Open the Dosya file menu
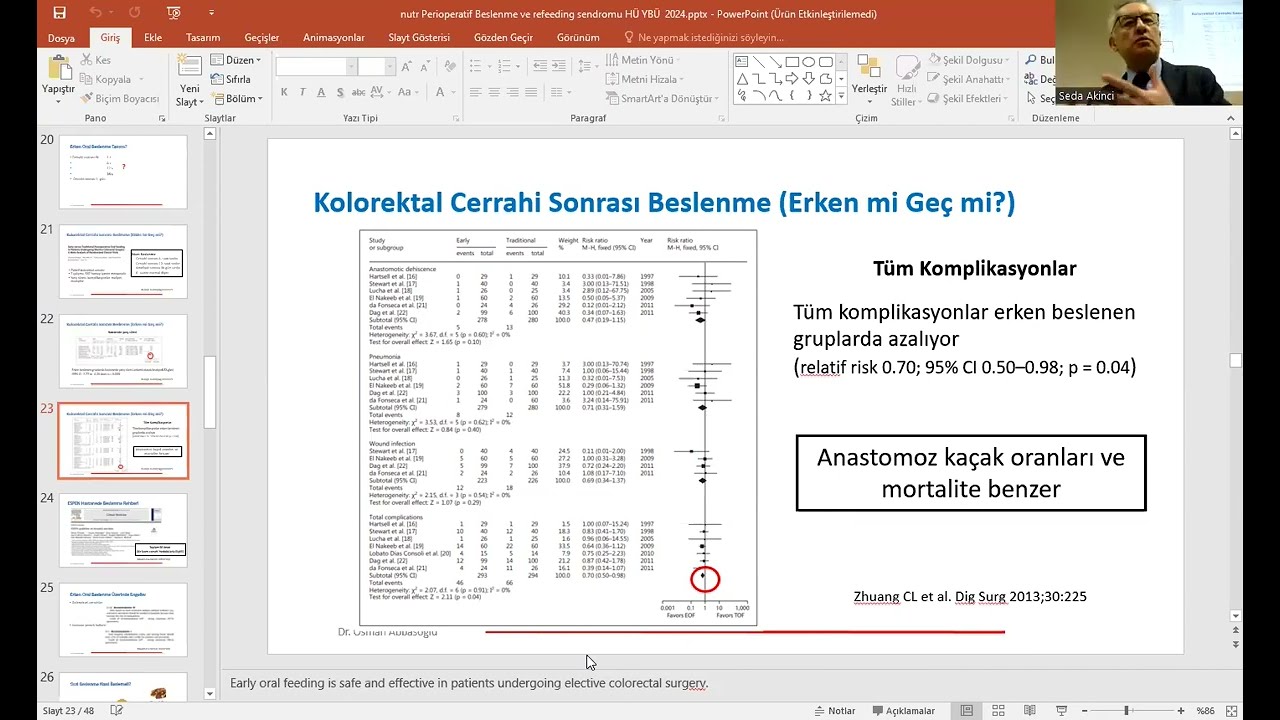 pyautogui.click(x=61, y=37)
